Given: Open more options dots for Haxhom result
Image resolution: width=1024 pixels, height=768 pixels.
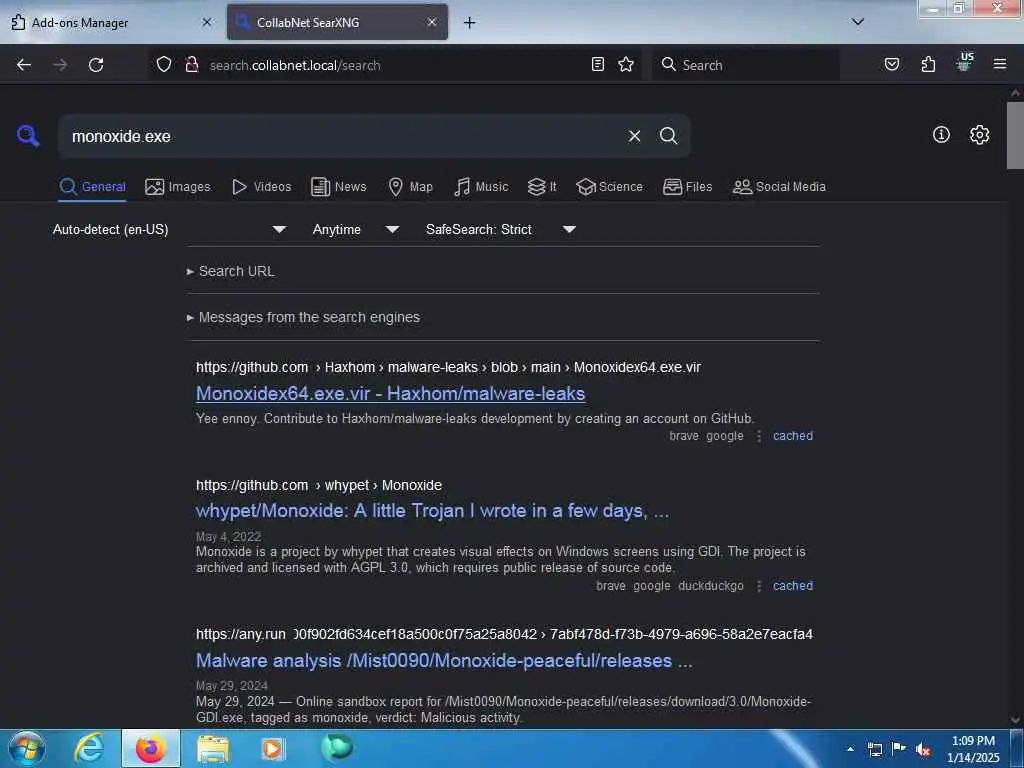Looking at the screenshot, I should coord(758,436).
